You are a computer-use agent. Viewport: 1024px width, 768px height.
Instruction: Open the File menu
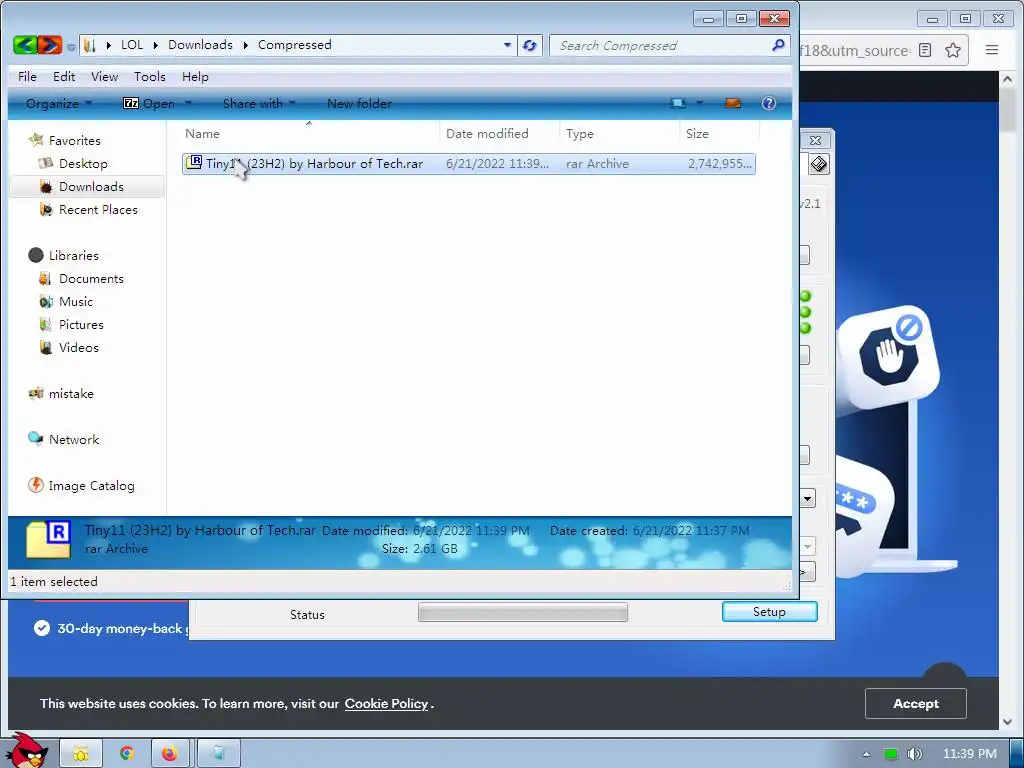click(27, 77)
